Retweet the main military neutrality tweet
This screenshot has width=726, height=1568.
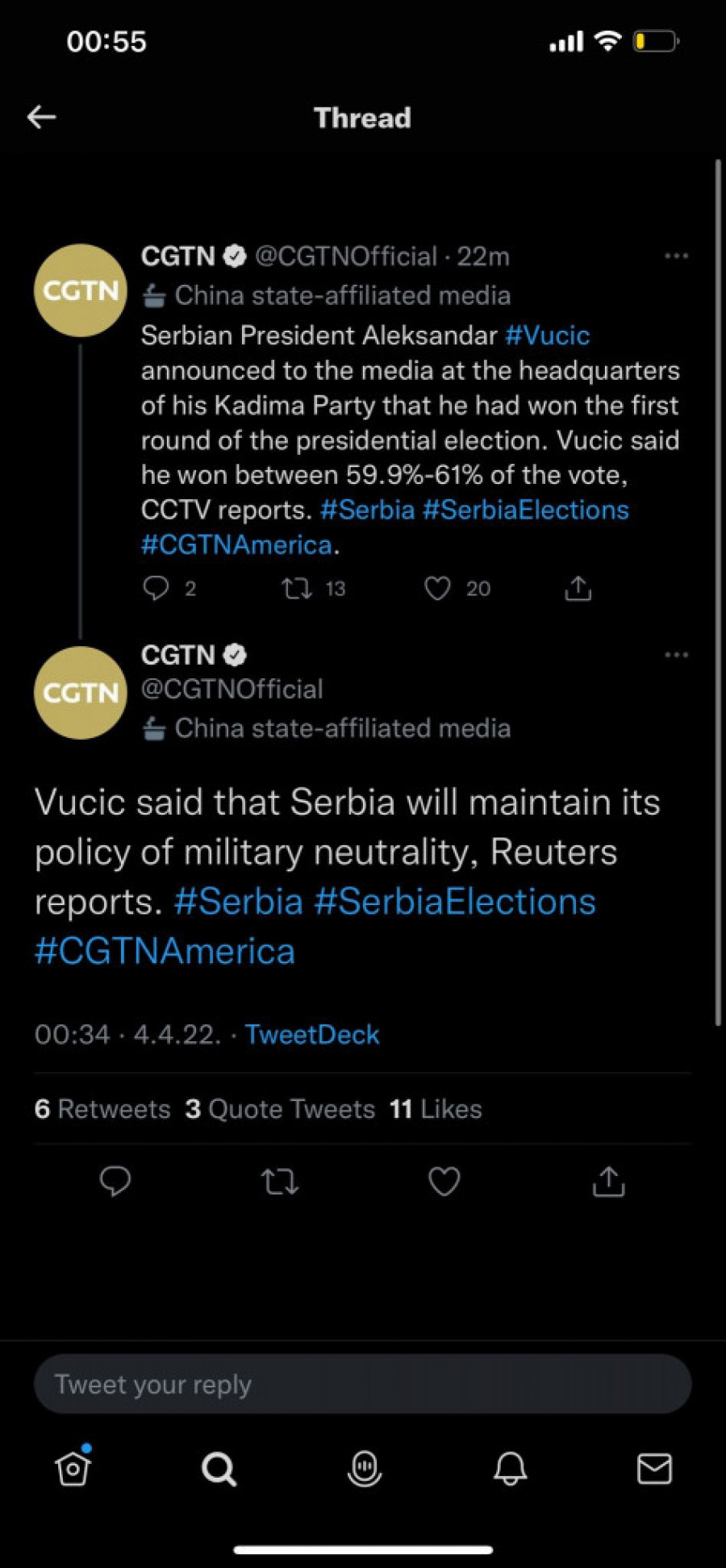pyautogui.click(x=280, y=1182)
